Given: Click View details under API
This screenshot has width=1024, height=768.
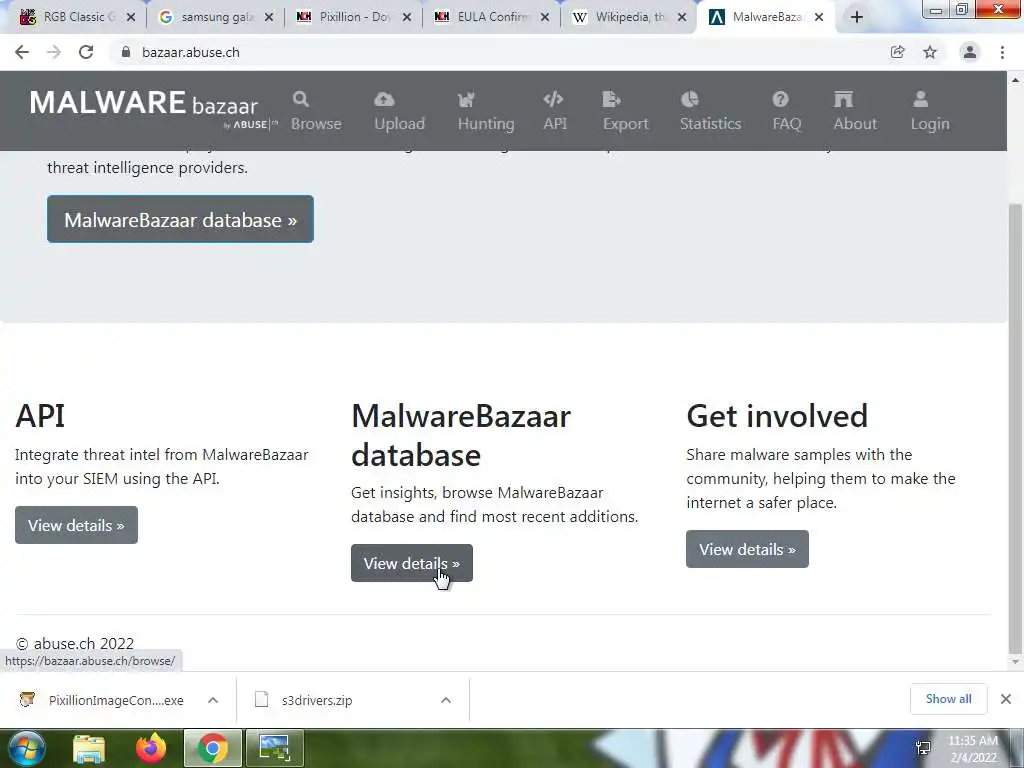Looking at the screenshot, I should point(76,525).
